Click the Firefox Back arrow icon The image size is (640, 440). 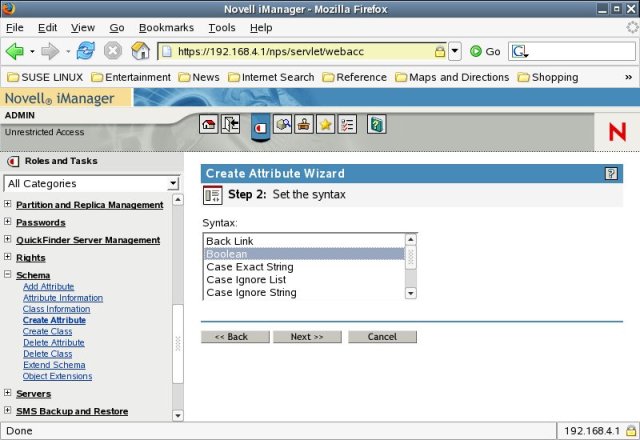click(x=15, y=51)
